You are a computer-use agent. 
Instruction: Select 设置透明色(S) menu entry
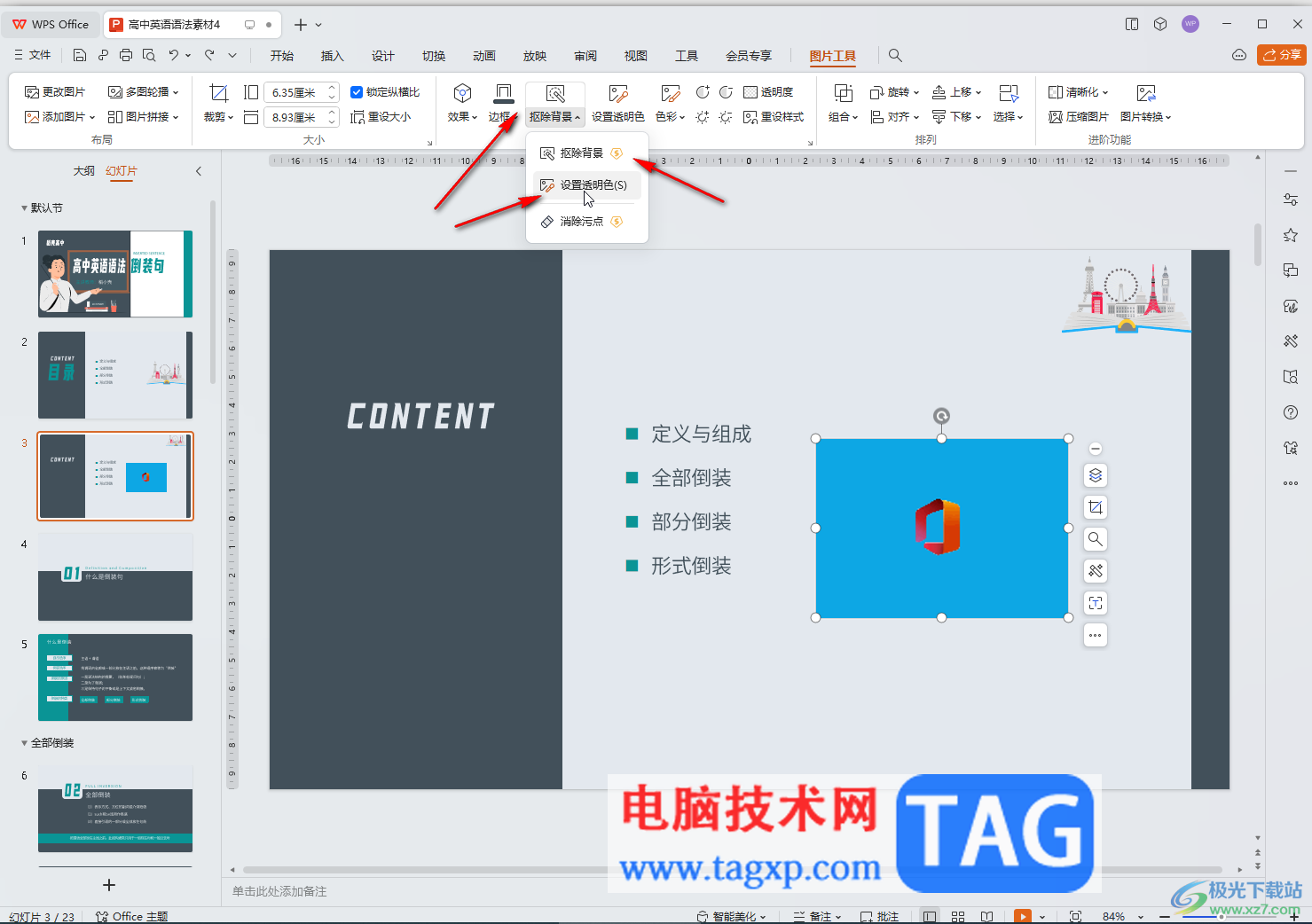tap(587, 185)
